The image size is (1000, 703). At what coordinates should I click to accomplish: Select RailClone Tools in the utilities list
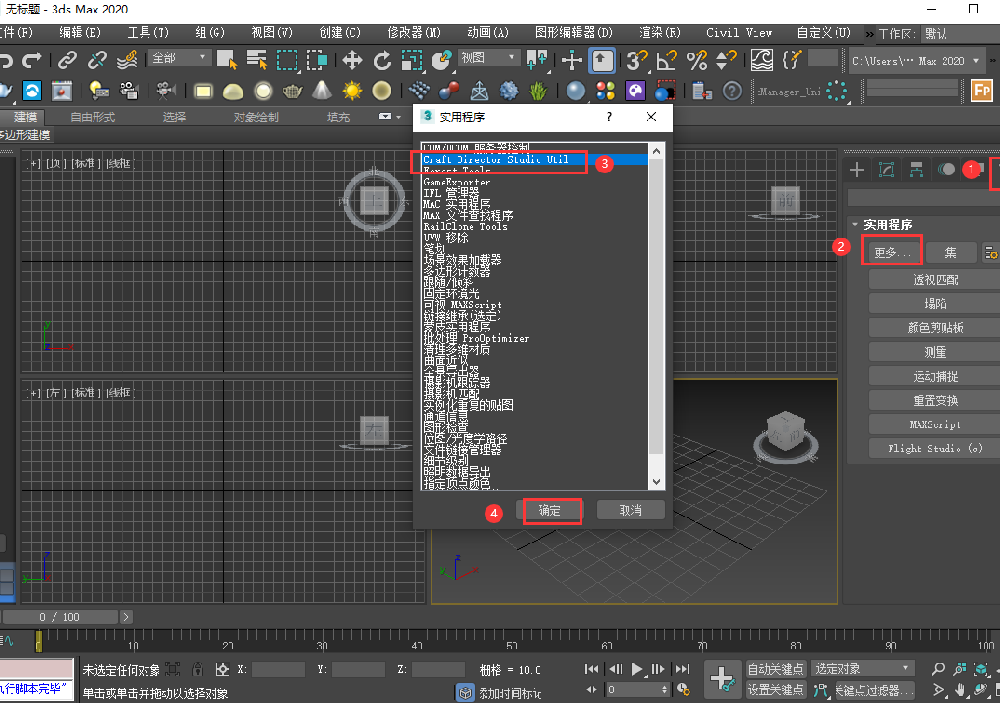pyautogui.click(x=466, y=226)
